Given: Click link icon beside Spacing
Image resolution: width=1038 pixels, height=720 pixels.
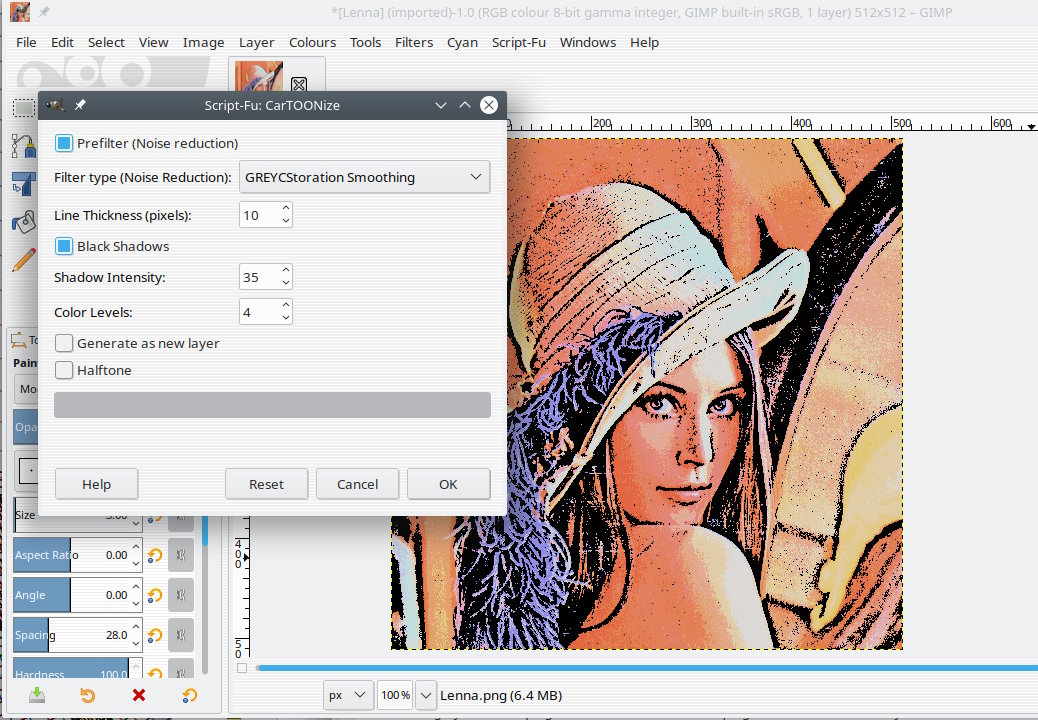Looking at the screenshot, I should [x=181, y=635].
